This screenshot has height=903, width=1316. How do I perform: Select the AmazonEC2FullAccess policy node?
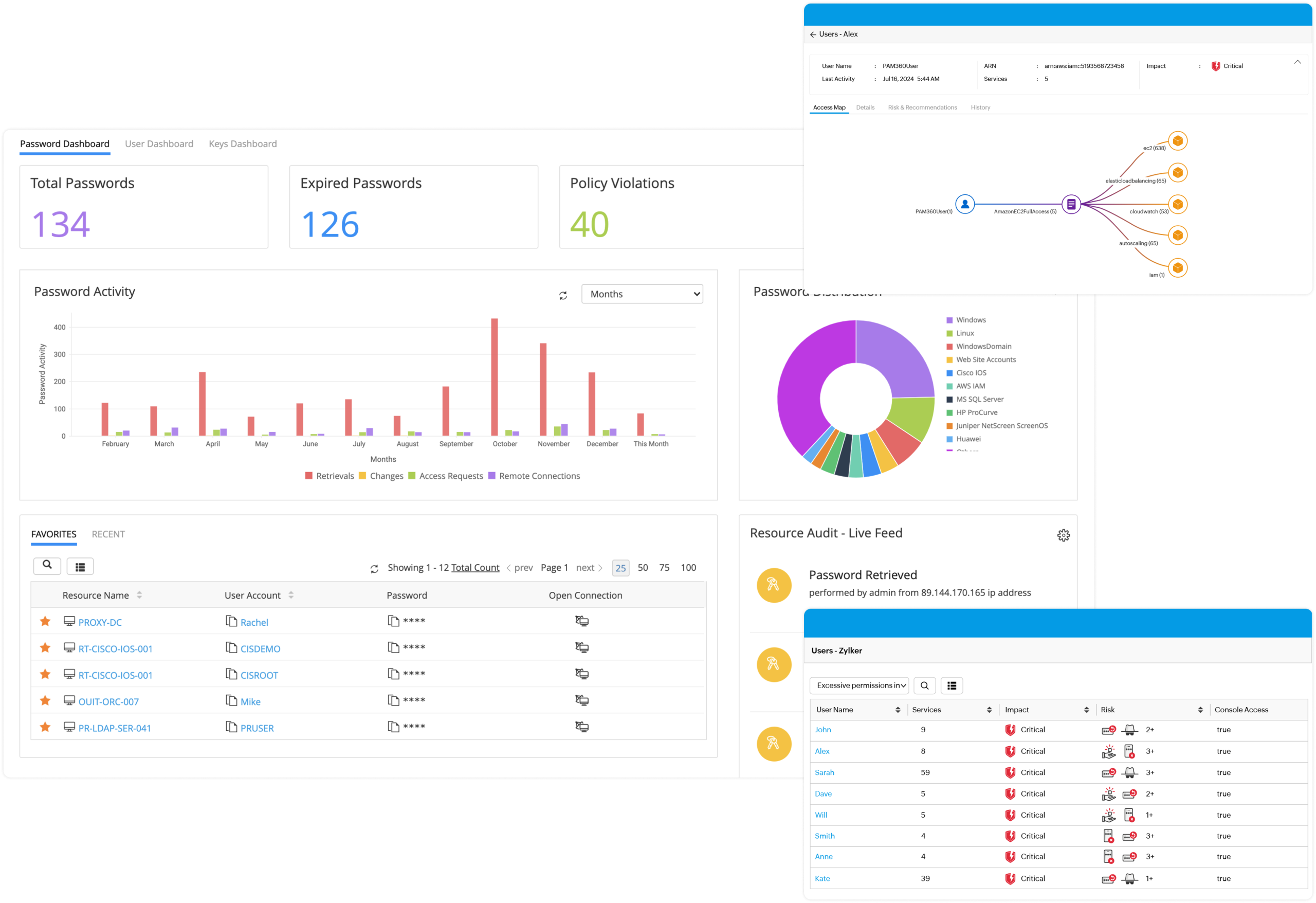1071,204
